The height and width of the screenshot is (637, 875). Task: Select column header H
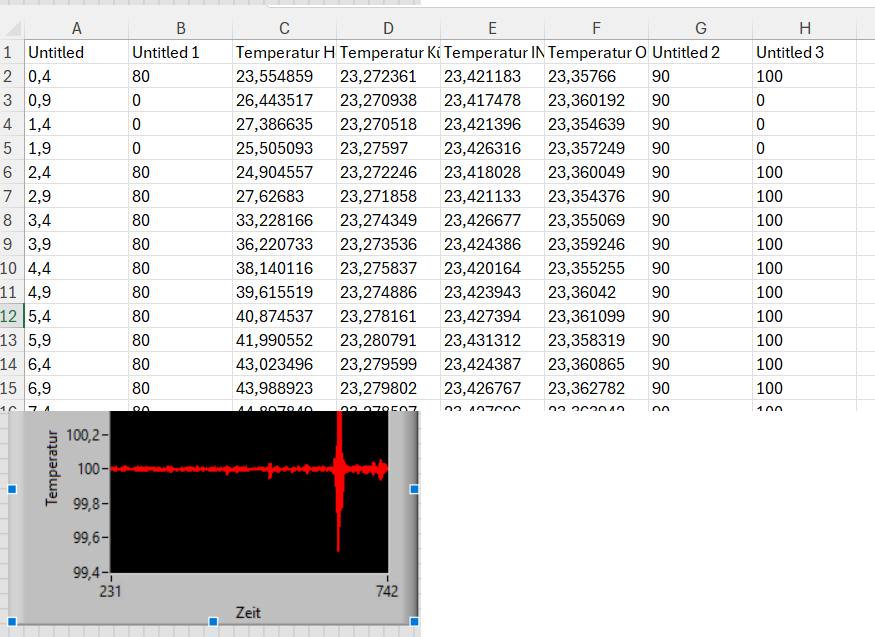coord(804,29)
